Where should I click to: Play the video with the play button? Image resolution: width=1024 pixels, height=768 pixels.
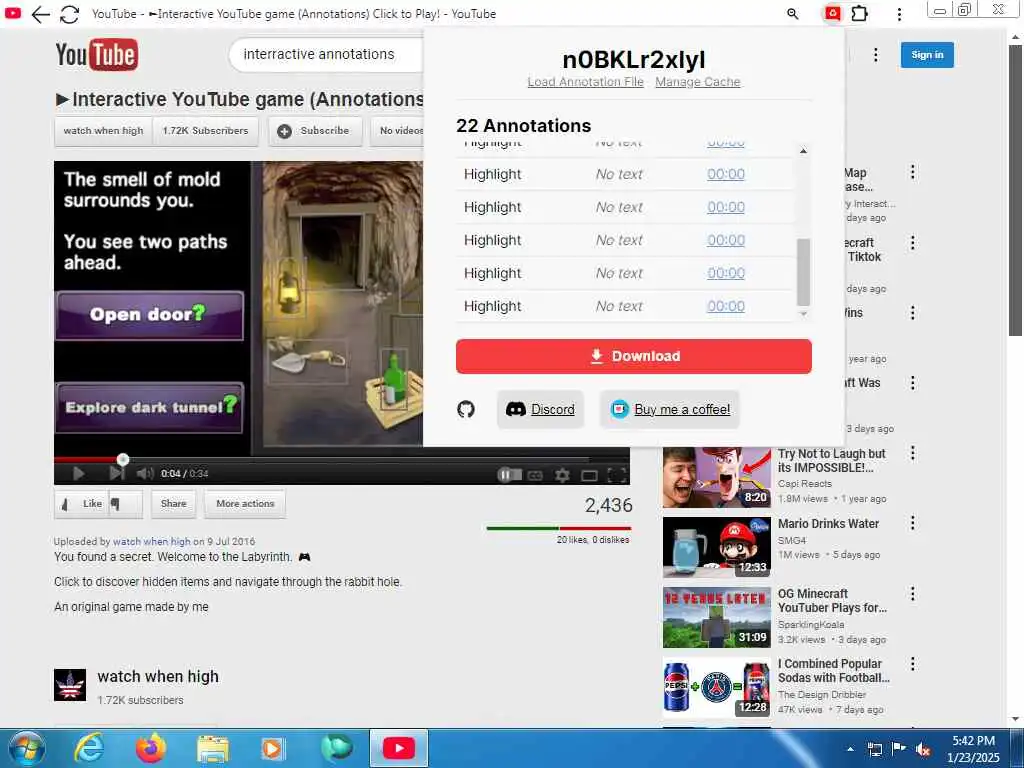tap(78, 473)
